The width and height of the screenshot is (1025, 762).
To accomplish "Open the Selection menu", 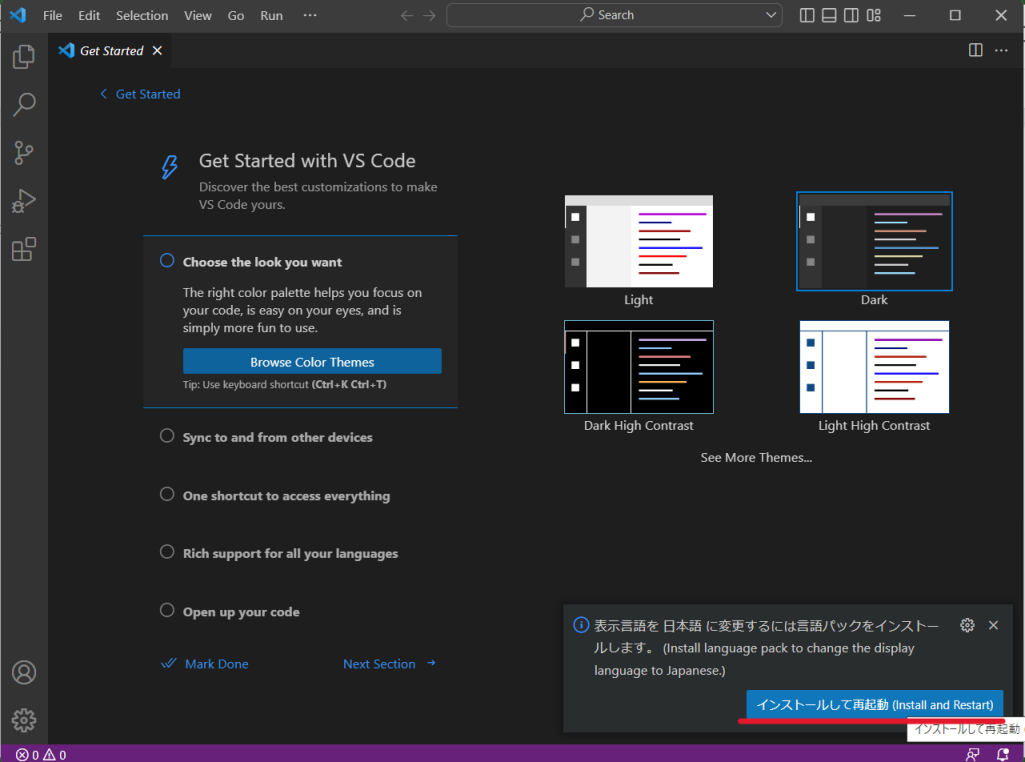I will click(142, 15).
